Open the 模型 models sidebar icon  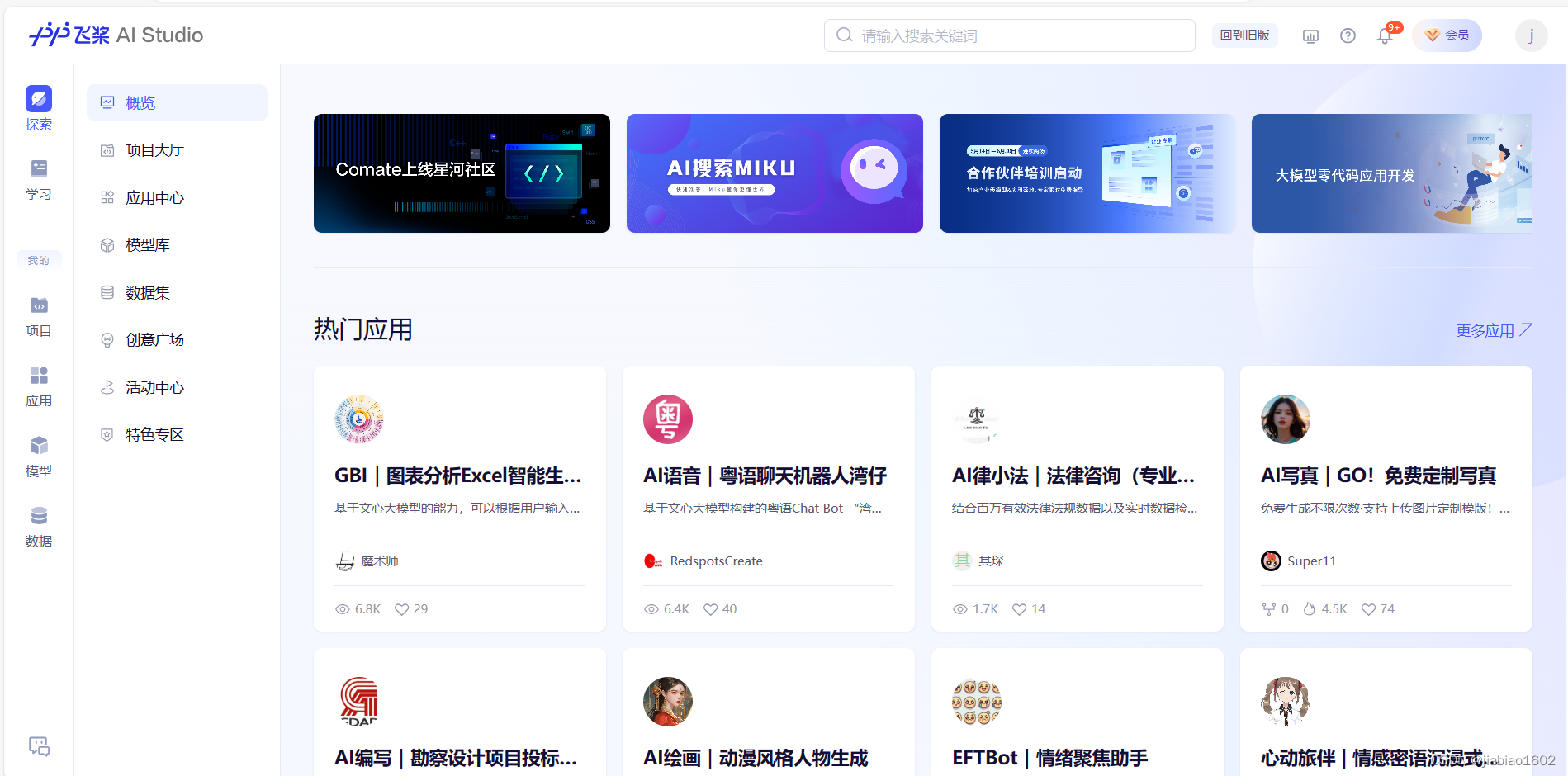(x=39, y=457)
